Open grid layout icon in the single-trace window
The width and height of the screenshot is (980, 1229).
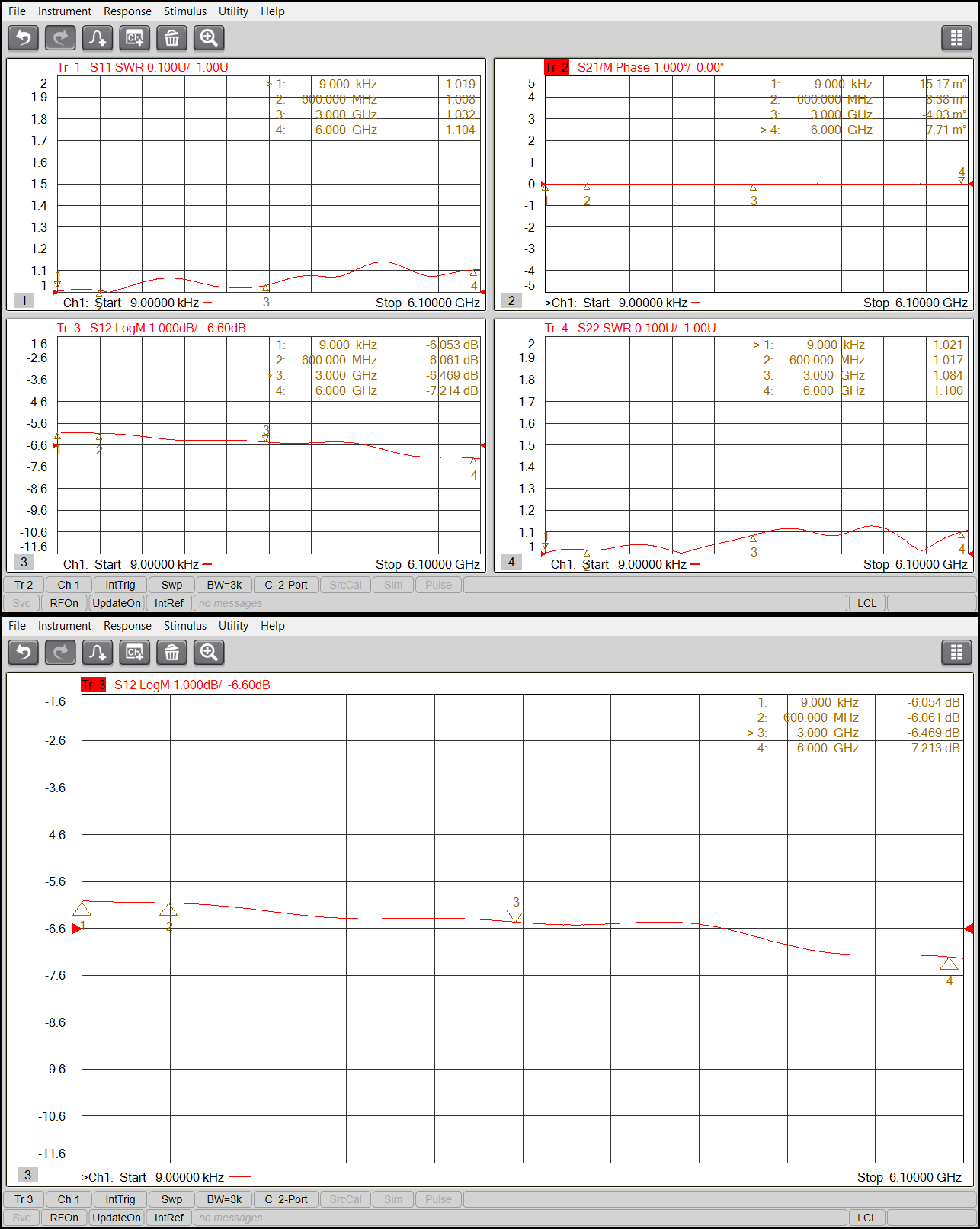click(x=956, y=653)
